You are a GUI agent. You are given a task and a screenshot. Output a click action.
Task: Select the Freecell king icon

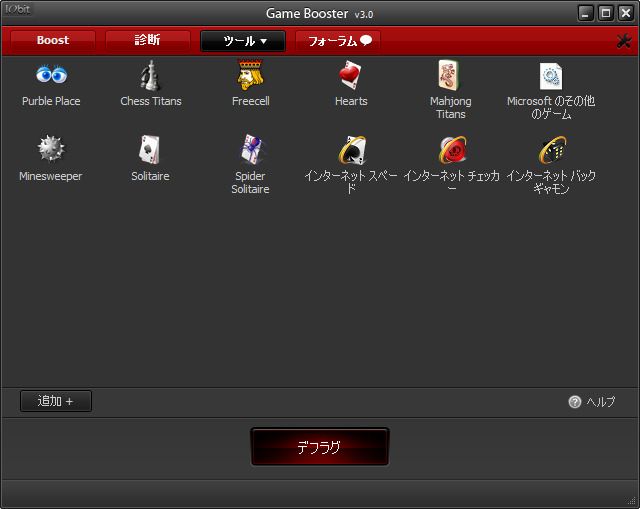(x=250, y=75)
